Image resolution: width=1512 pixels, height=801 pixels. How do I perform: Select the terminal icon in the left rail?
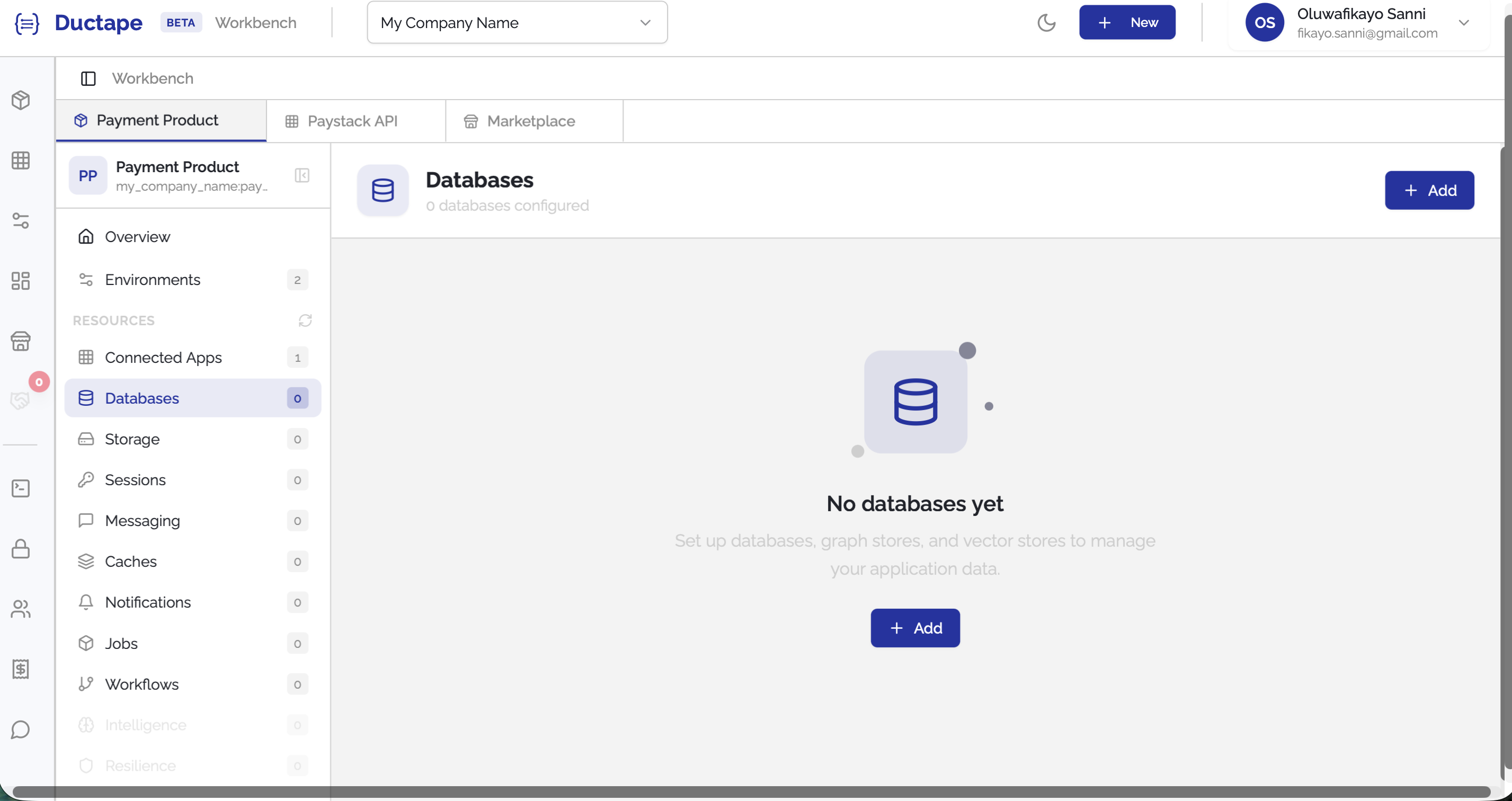(x=21, y=487)
